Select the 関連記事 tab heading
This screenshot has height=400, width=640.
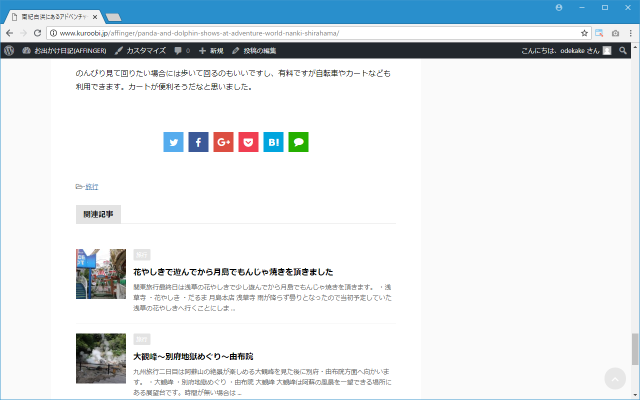coord(98,214)
